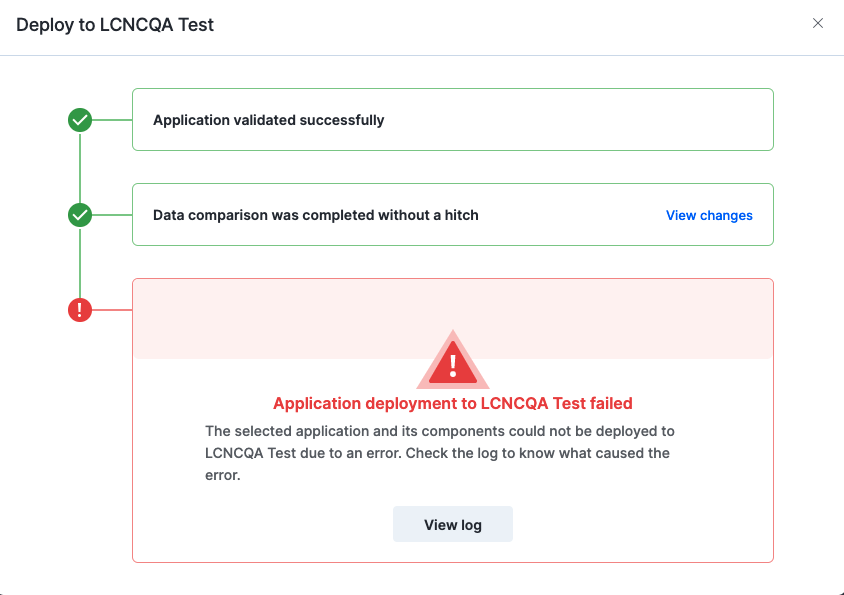Click the red Application deployment failed heading

pyautogui.click(x=453, y=403)
